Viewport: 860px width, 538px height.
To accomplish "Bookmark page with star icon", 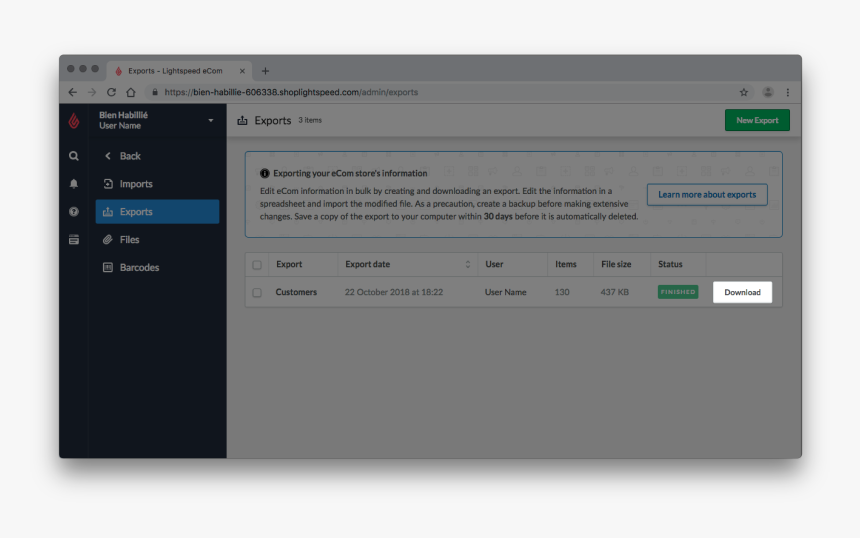I will [x=744, y=92].
